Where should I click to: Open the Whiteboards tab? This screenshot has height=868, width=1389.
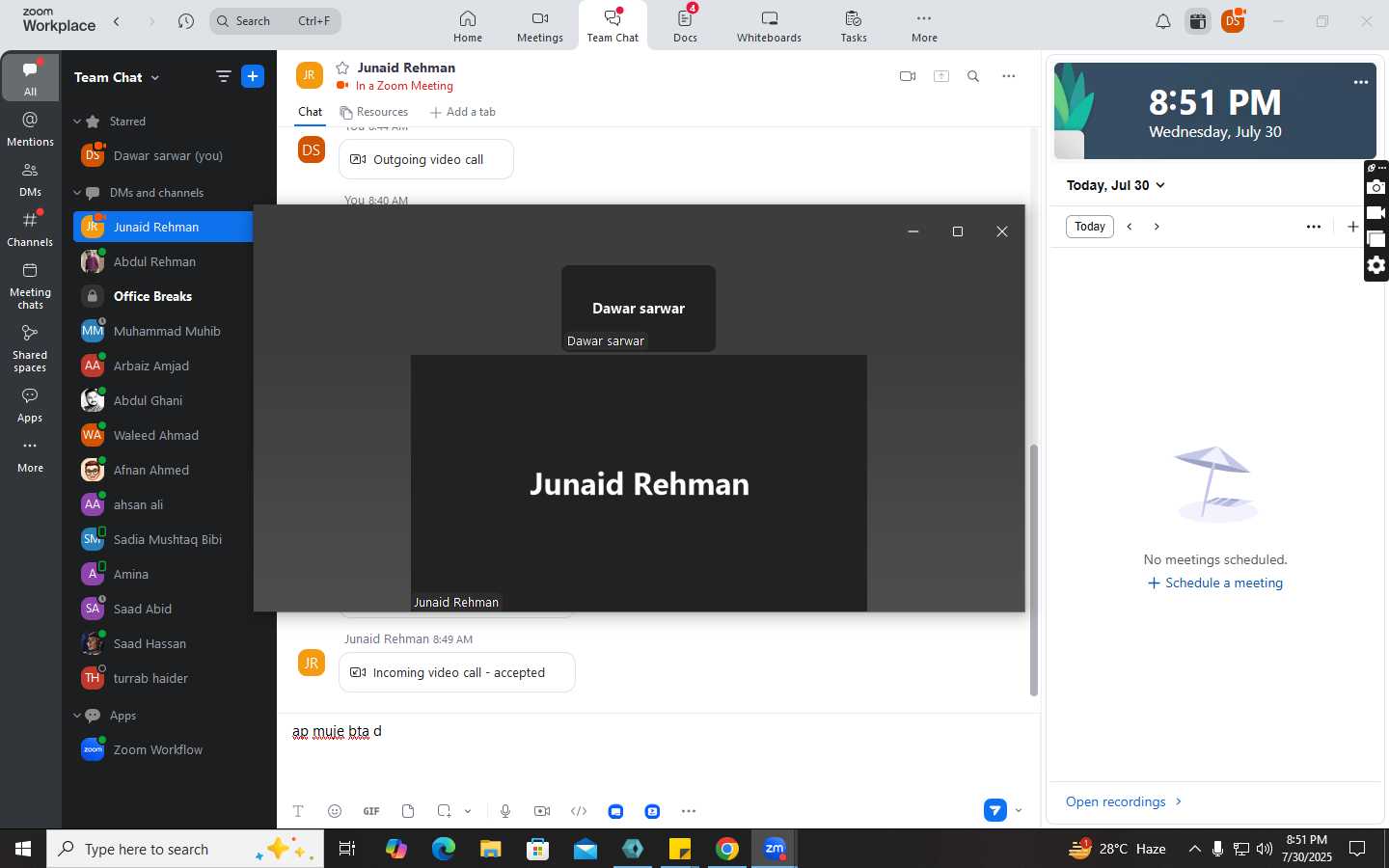click(769, 26)
